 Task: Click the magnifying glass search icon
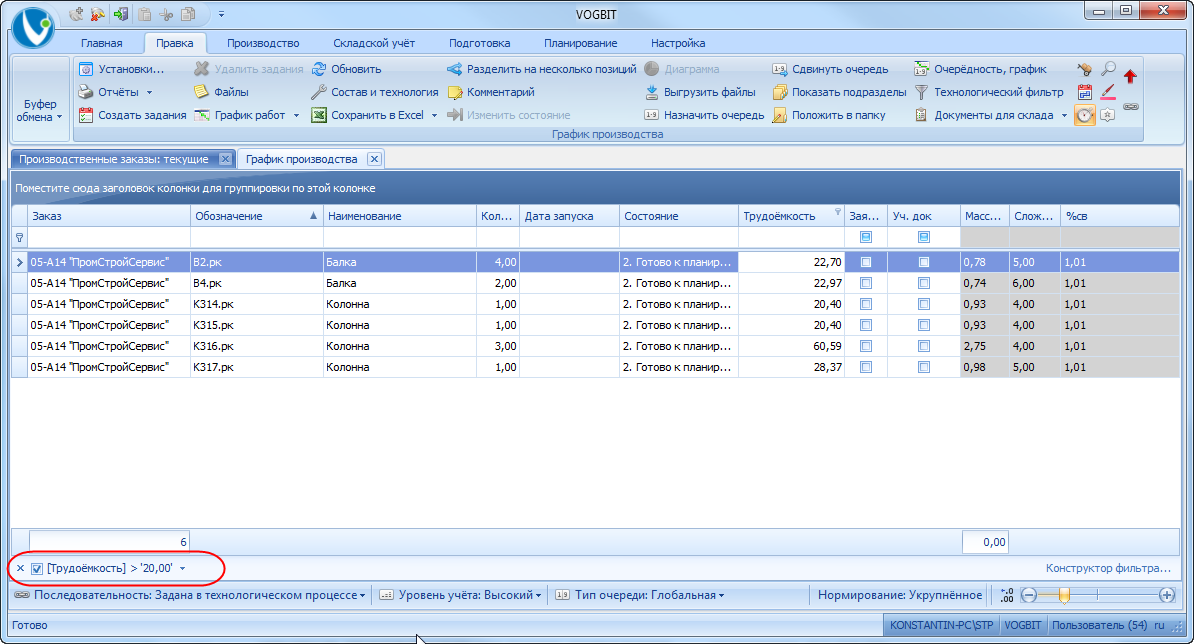tap(1108, 70)
